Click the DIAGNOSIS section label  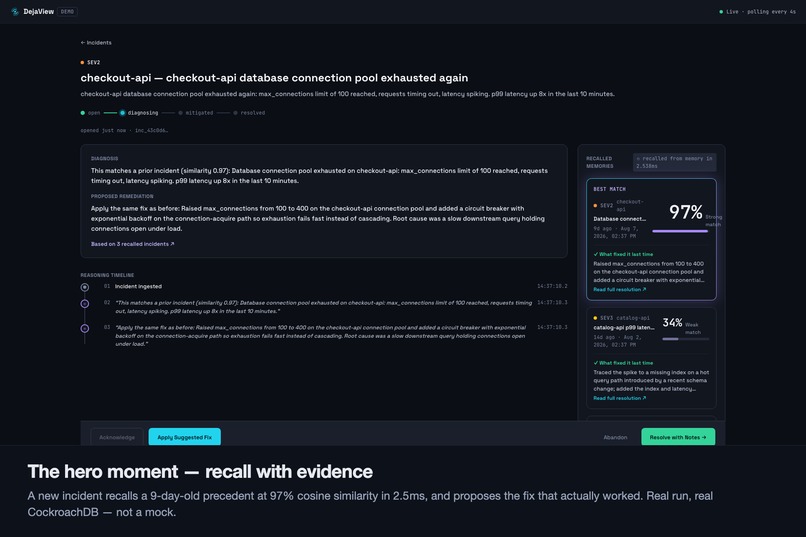(104, 158)
